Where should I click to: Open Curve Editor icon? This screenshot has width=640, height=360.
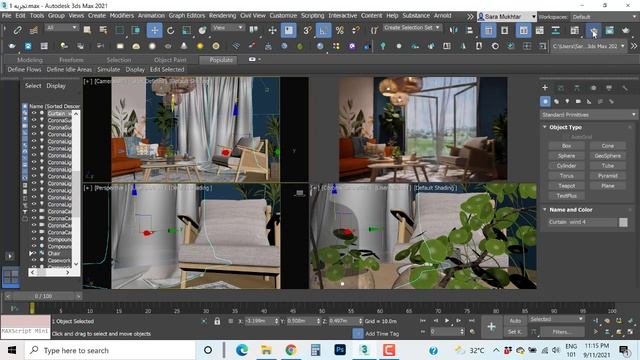(x=540, y=31)
